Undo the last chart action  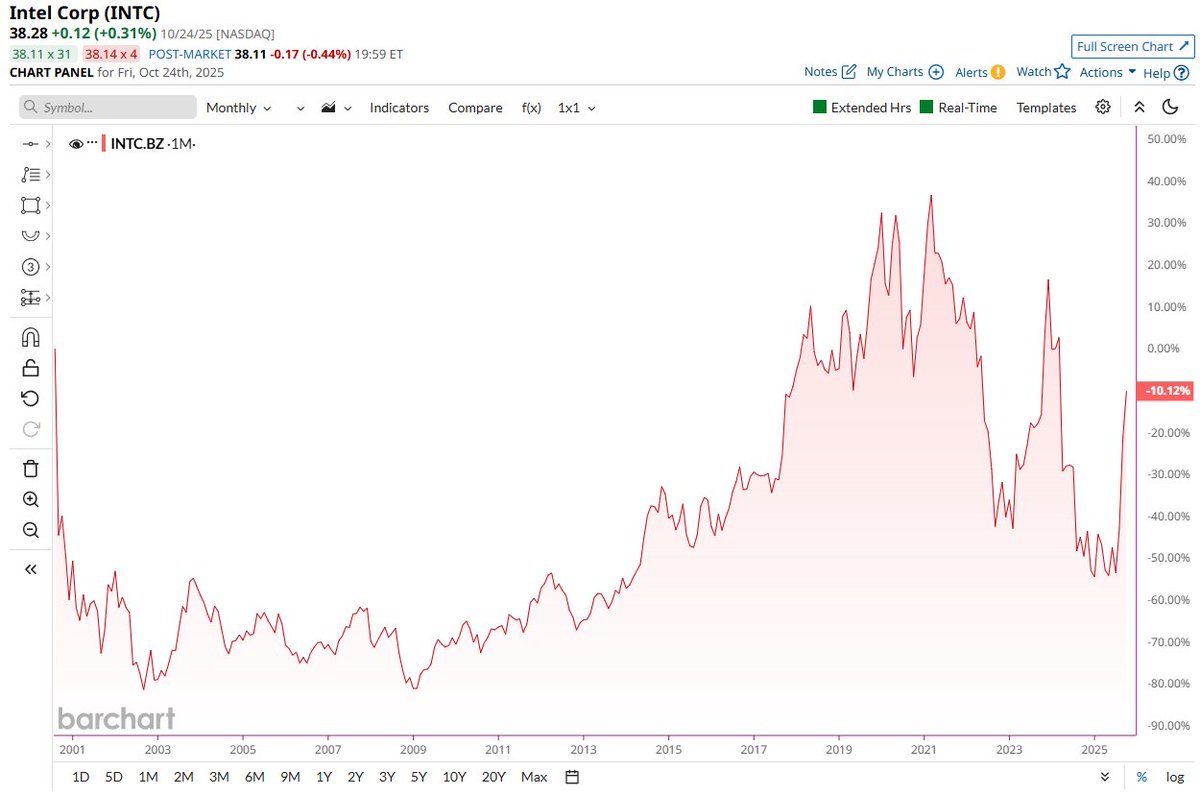(30, 399)
